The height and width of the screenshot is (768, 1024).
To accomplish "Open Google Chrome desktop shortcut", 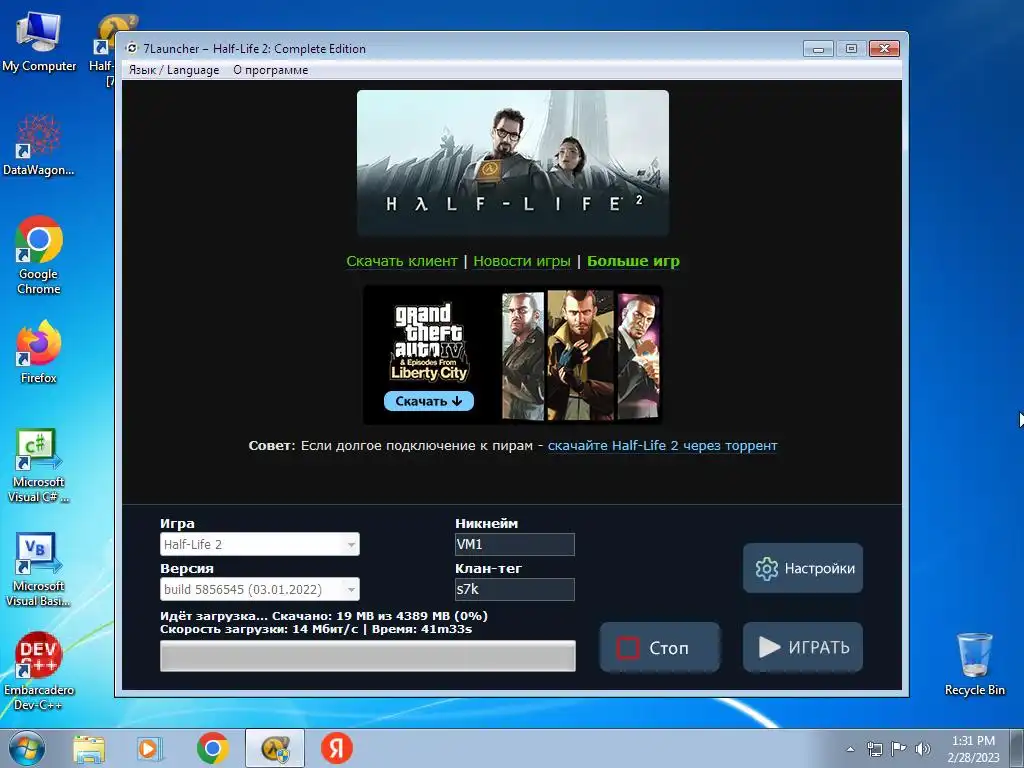I will (39, 255).
